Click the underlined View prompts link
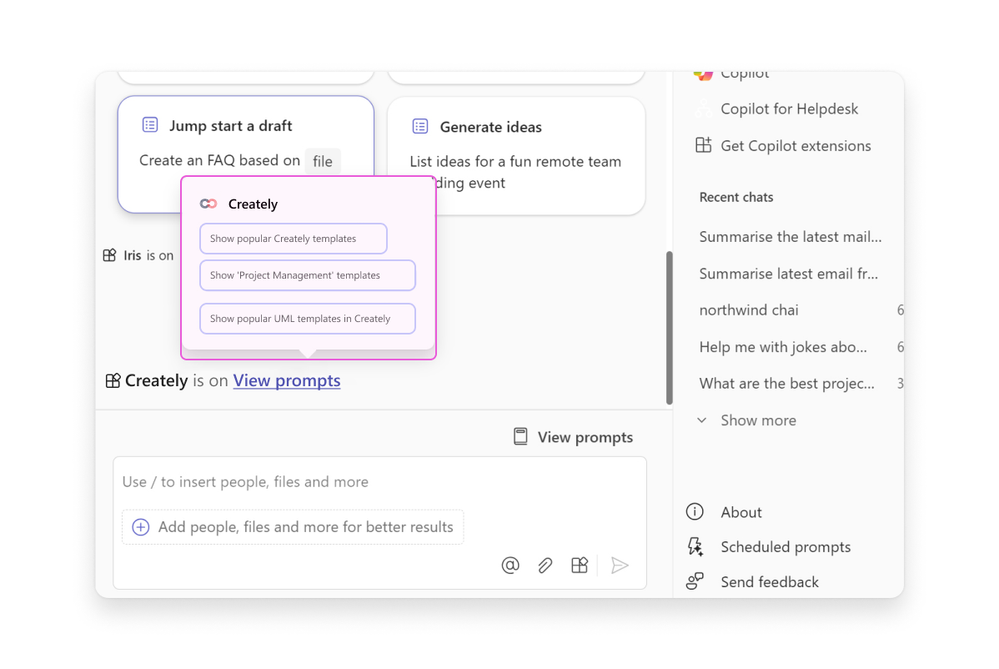999x669 pixels. 287,380
